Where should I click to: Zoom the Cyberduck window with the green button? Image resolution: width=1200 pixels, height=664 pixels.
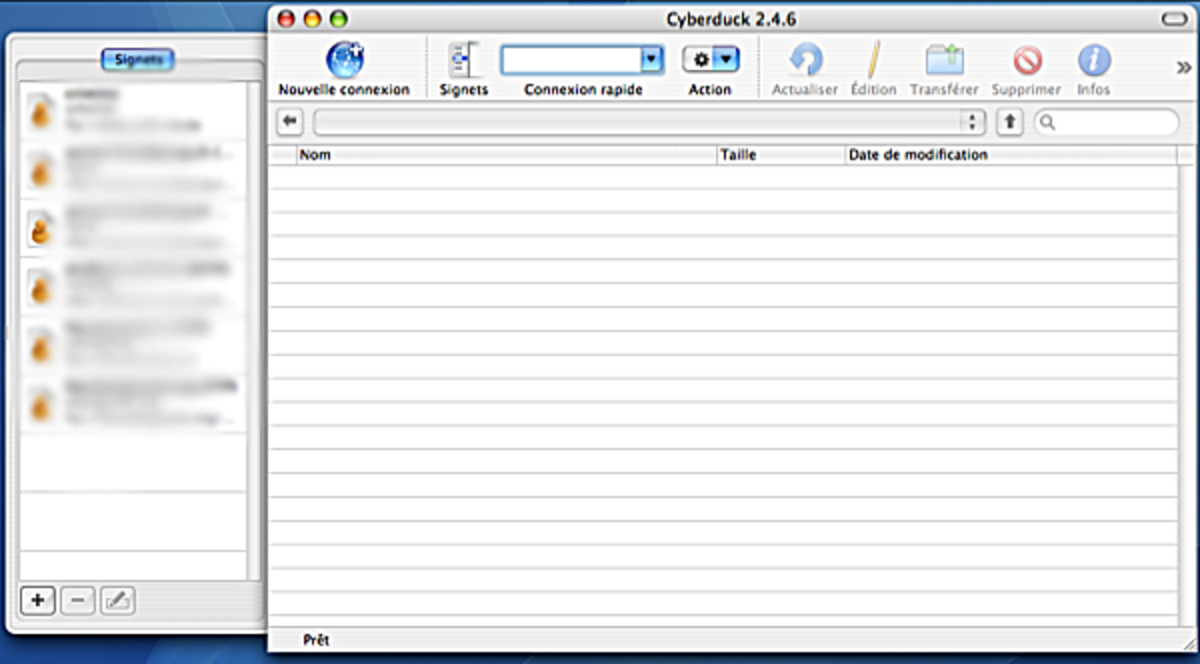[338, 19]
